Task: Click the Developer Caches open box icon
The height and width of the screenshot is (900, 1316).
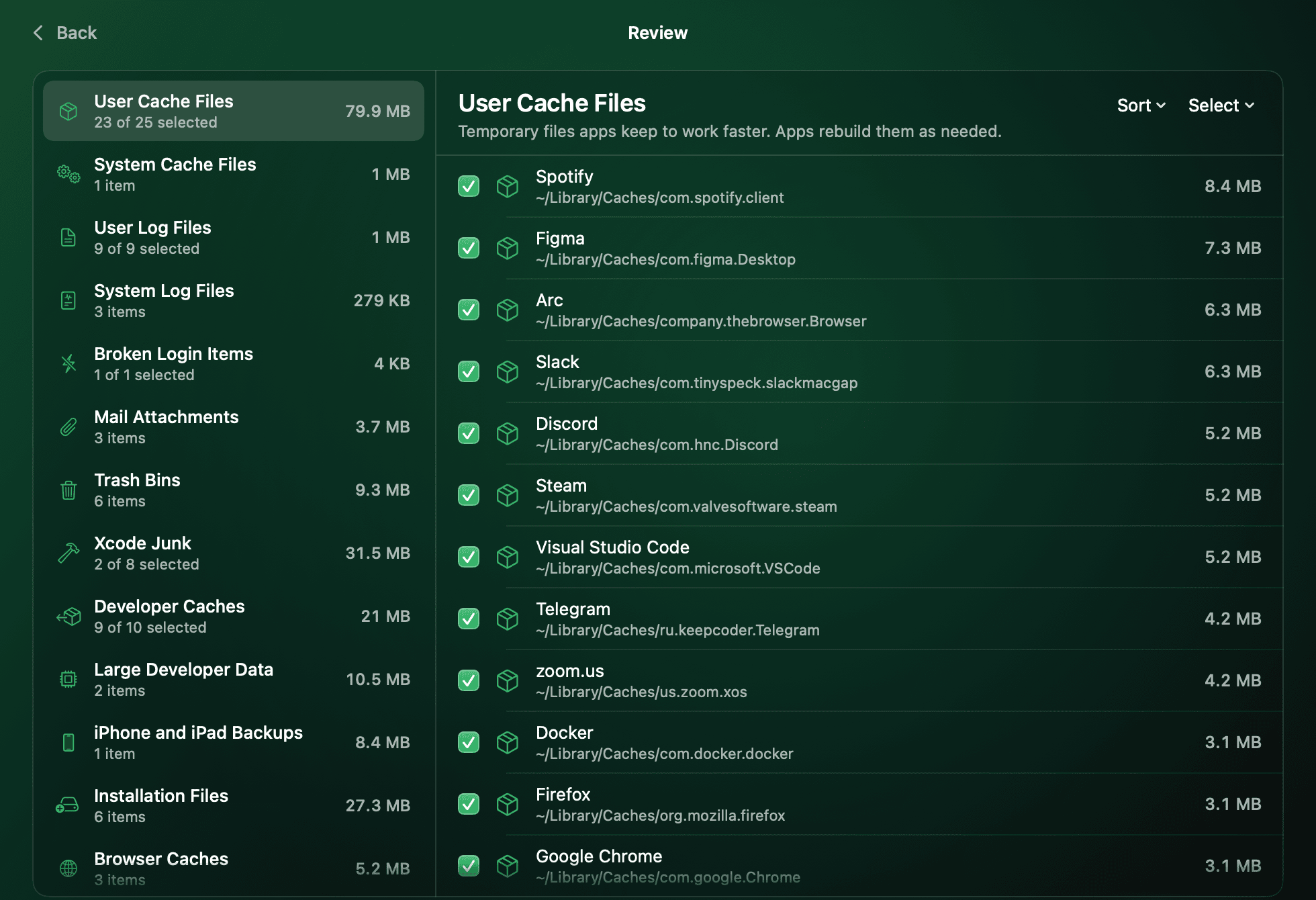Action: 68,617
